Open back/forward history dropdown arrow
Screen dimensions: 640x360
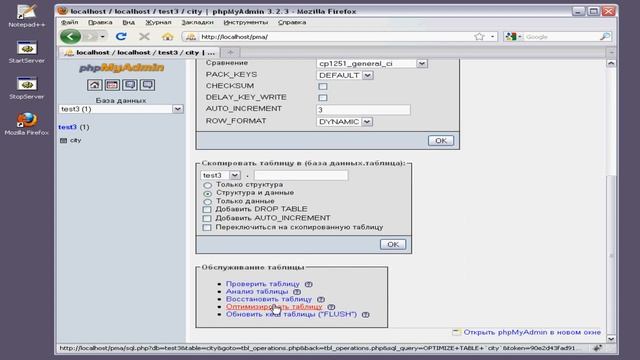(x=102, y=37)
